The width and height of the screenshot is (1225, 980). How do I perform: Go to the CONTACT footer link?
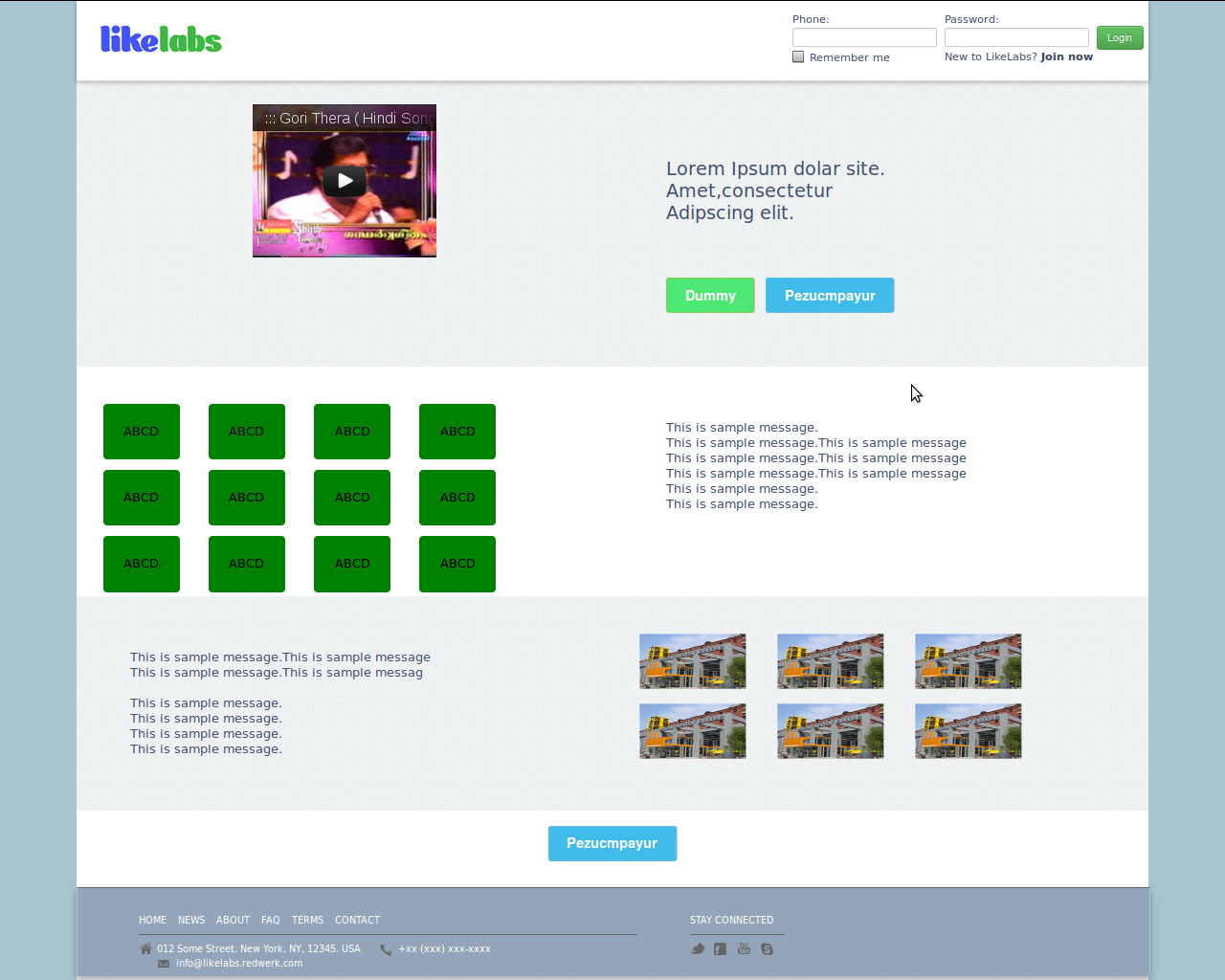point(357,921)
